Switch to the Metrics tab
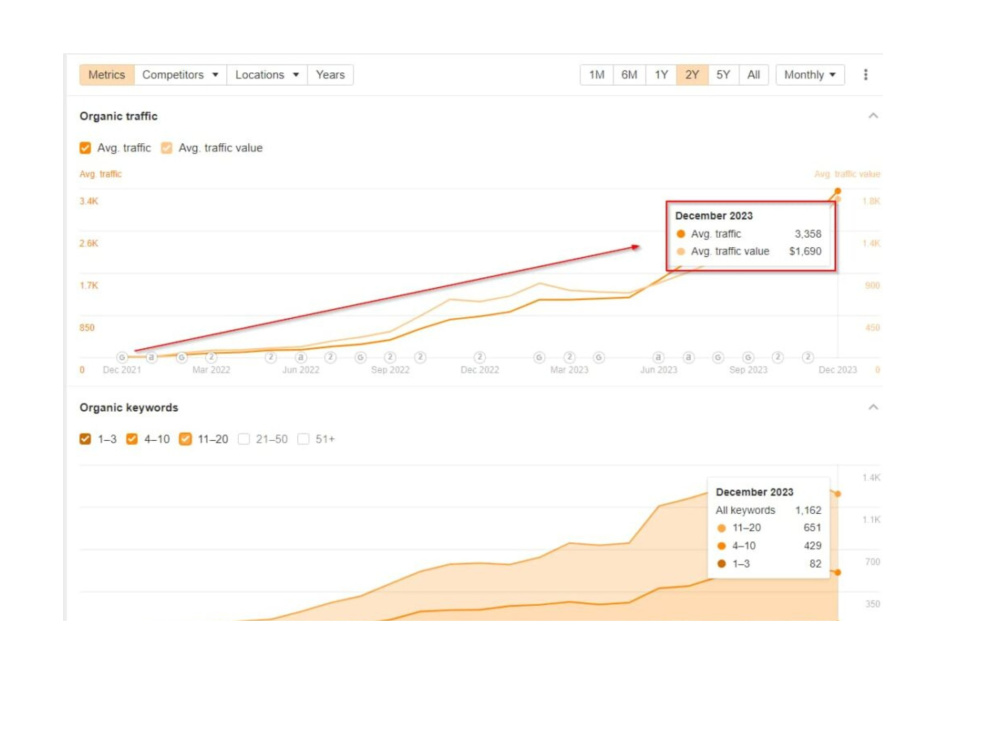Screen dimensions: 1000x750 (x=107, y=75)
